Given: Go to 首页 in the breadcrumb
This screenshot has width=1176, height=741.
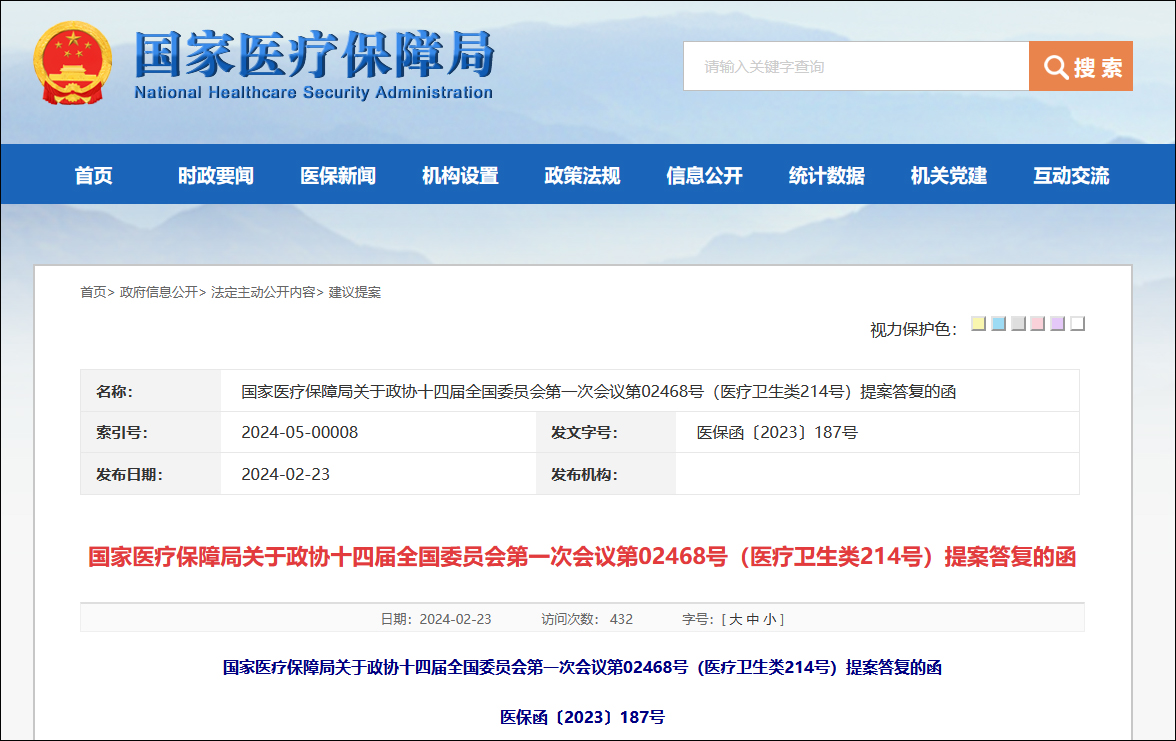Looking at the screenshot, I should click(x=93, y=292).
